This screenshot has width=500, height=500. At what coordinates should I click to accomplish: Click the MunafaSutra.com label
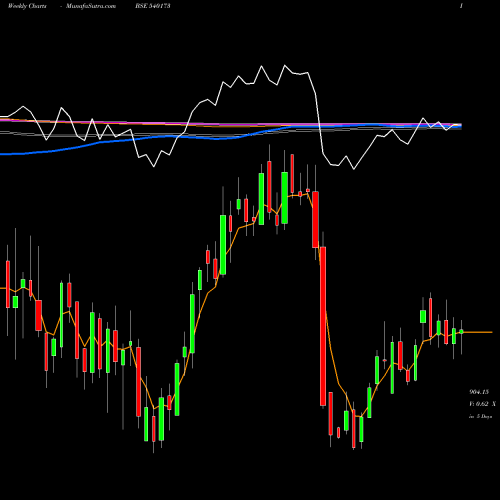coord(91,6)
